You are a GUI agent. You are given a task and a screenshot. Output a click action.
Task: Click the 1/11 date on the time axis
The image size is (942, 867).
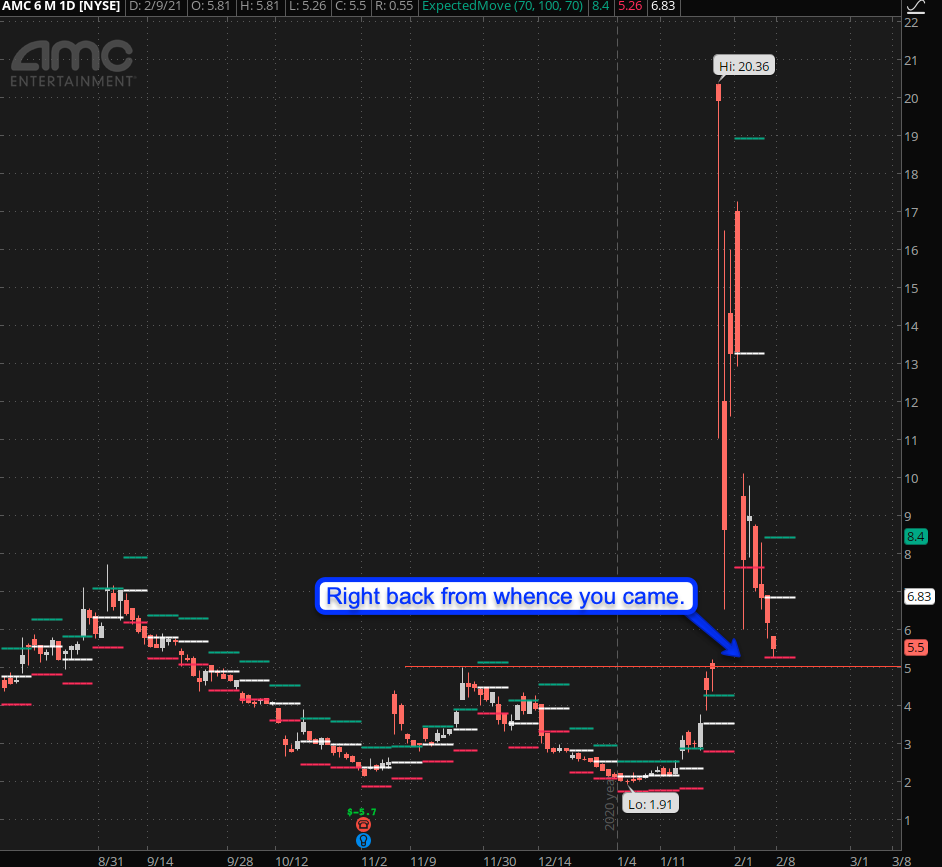673,860
